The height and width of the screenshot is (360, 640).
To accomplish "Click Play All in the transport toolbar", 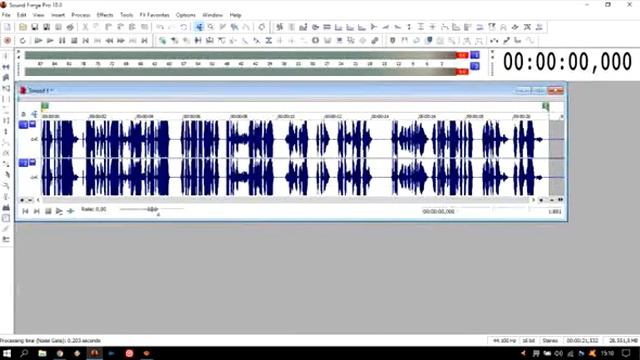I will pyautogui.click(x=38, y=41).
